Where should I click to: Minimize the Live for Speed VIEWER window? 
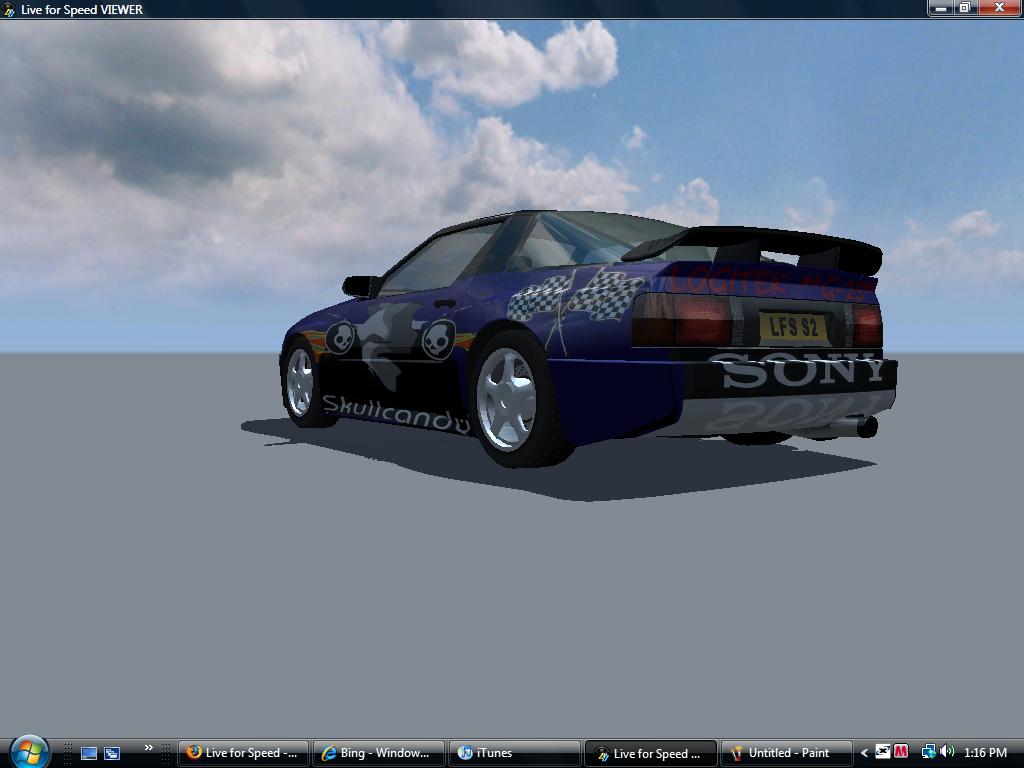pos(941,8)
